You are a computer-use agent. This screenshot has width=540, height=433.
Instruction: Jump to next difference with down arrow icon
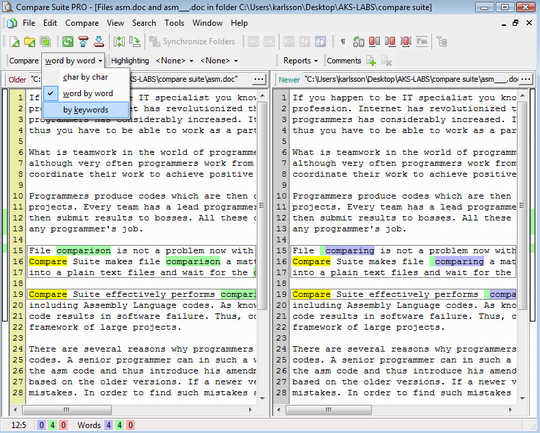(x=99, y=42)
